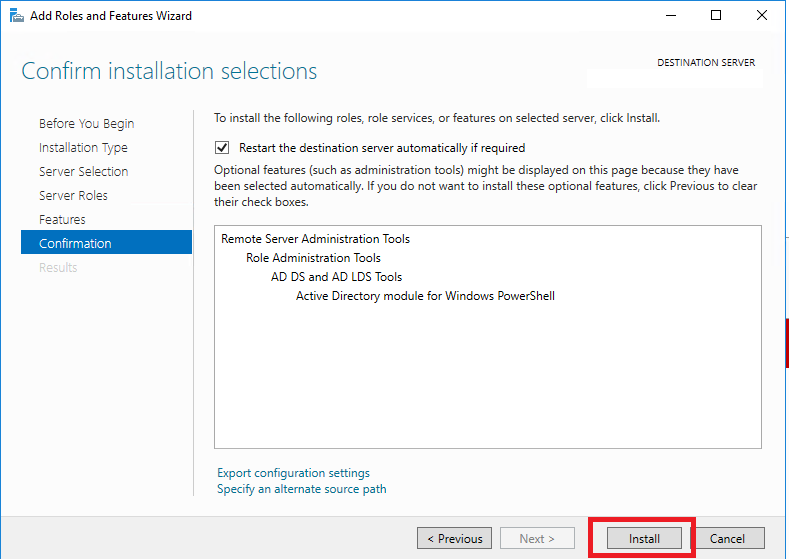Go back with the Previous button
The height and width of the screenshot is (559, 789).
click(454, 538)
